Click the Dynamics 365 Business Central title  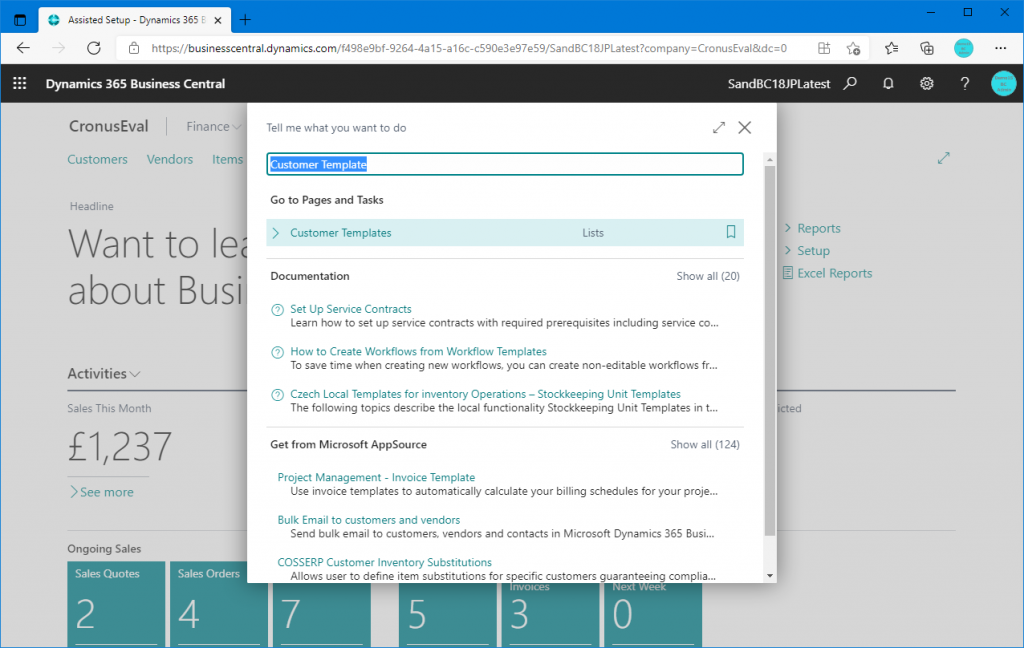(135, 84)
